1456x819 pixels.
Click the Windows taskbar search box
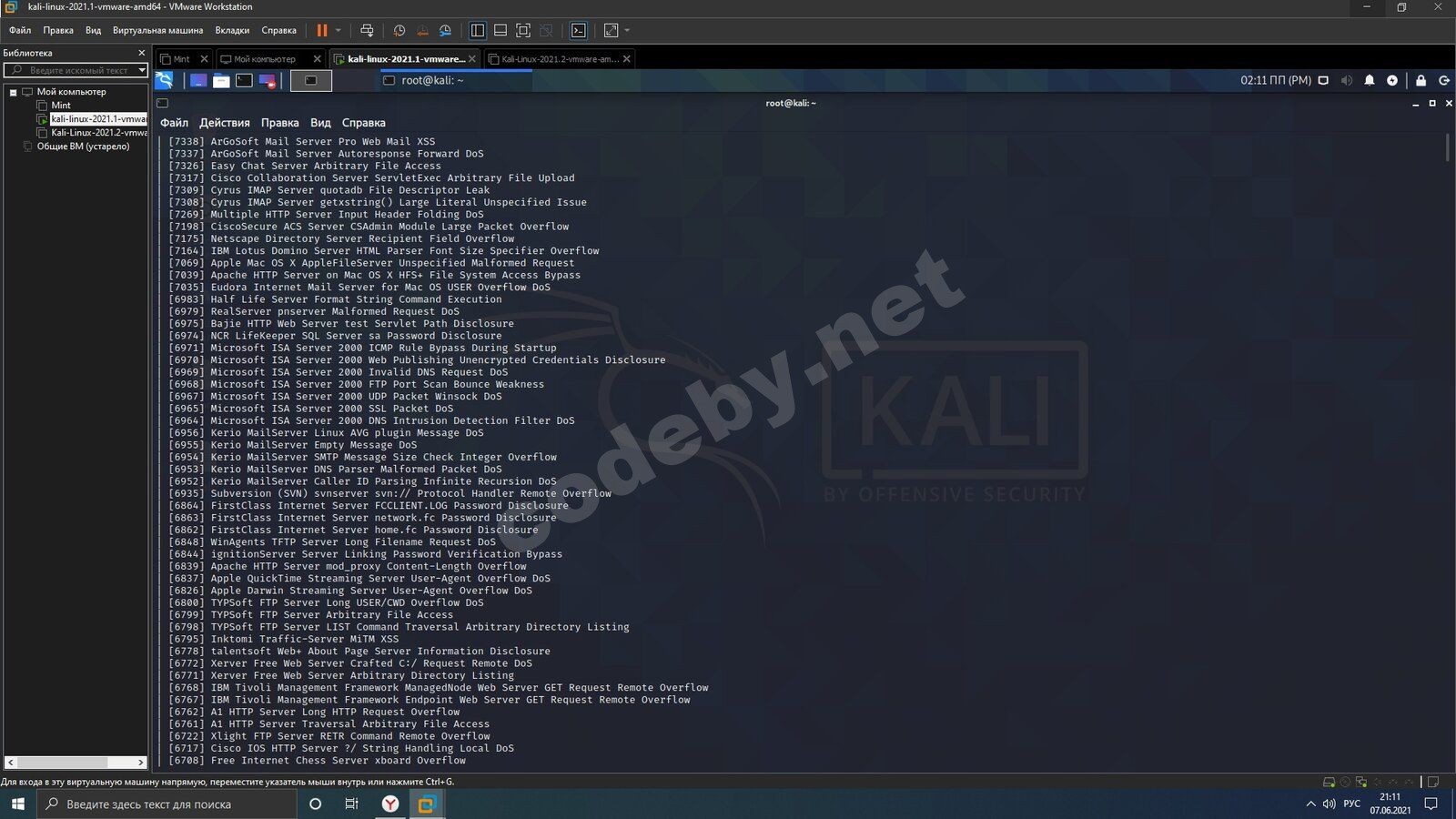click(x=167, y=804)
